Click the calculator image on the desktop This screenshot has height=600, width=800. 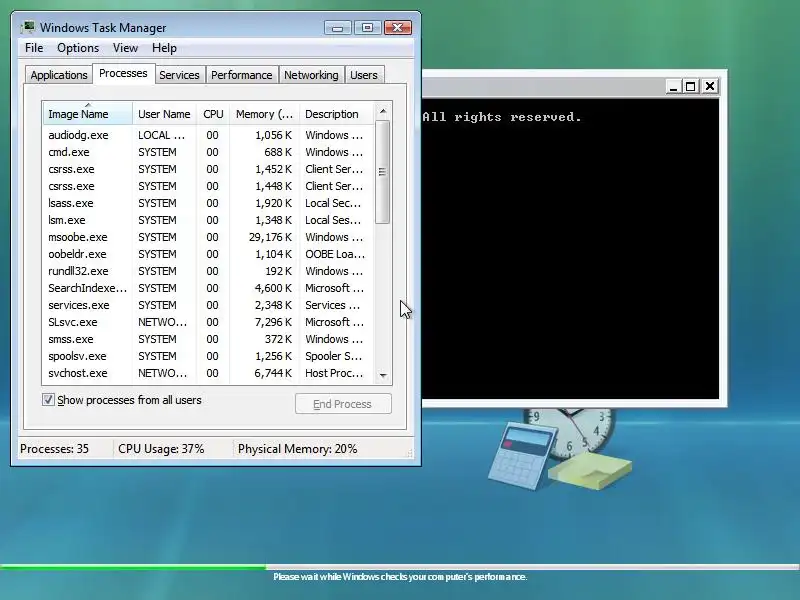[x=521, y=456]
